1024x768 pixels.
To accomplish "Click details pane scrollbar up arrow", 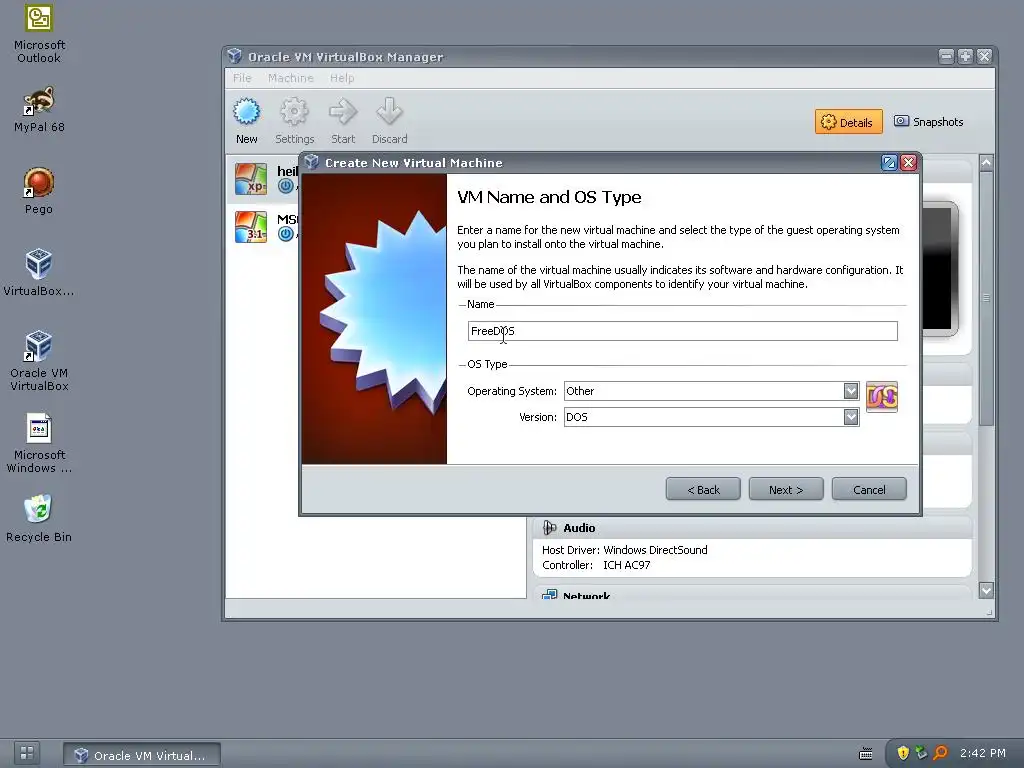I will (986, 162).
